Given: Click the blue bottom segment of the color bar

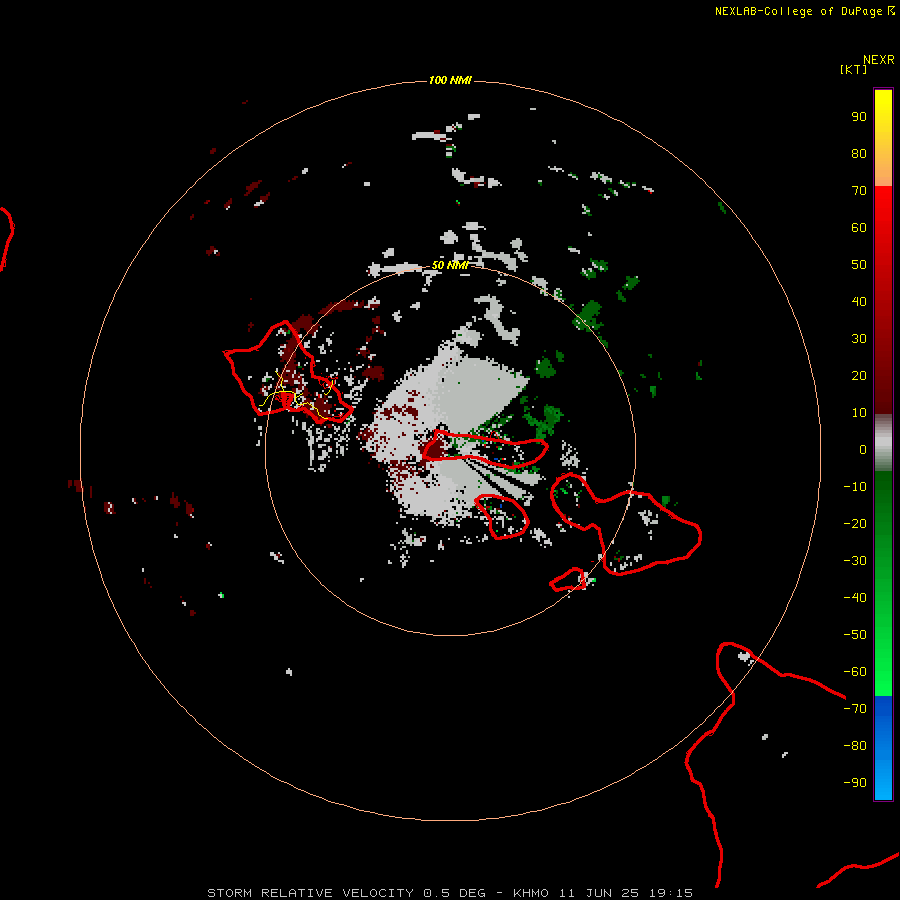Looking at the screenshot, I should coord(883,748).
